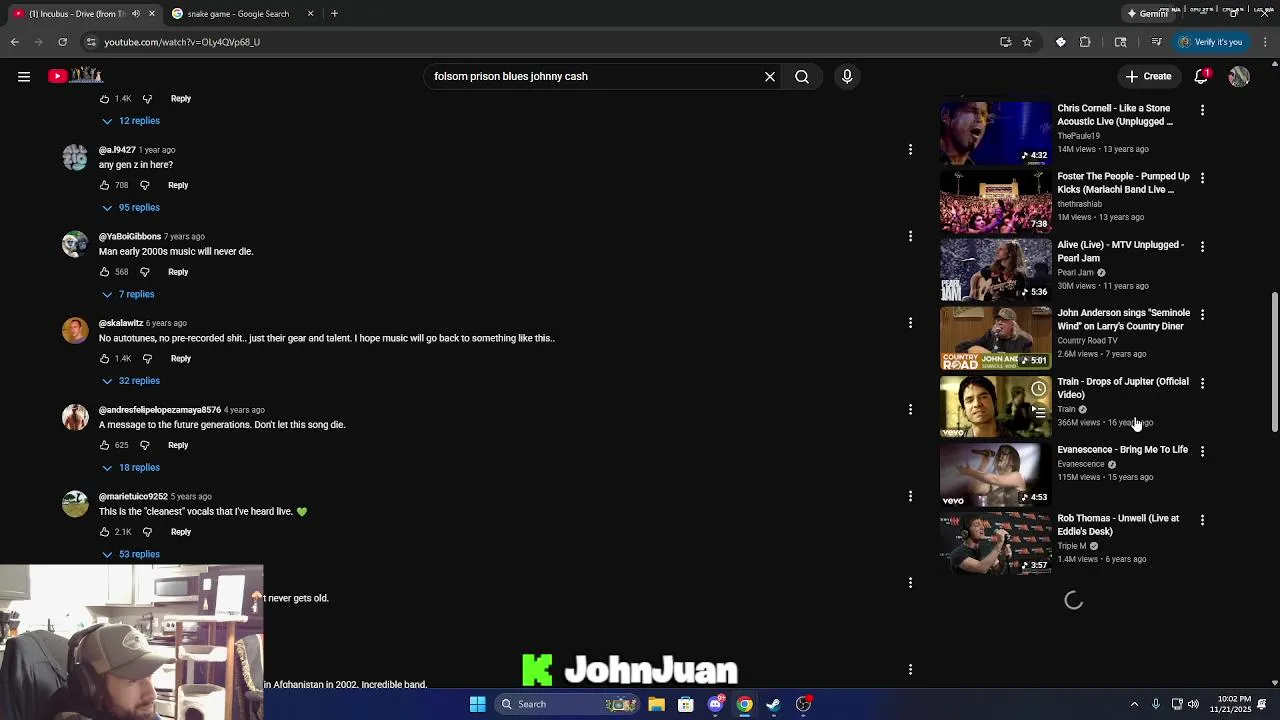This screenshot has width=1280, height=720.
Task: Open John Anderson Seminole Wind thumbnail
Action: coord(995,337)
